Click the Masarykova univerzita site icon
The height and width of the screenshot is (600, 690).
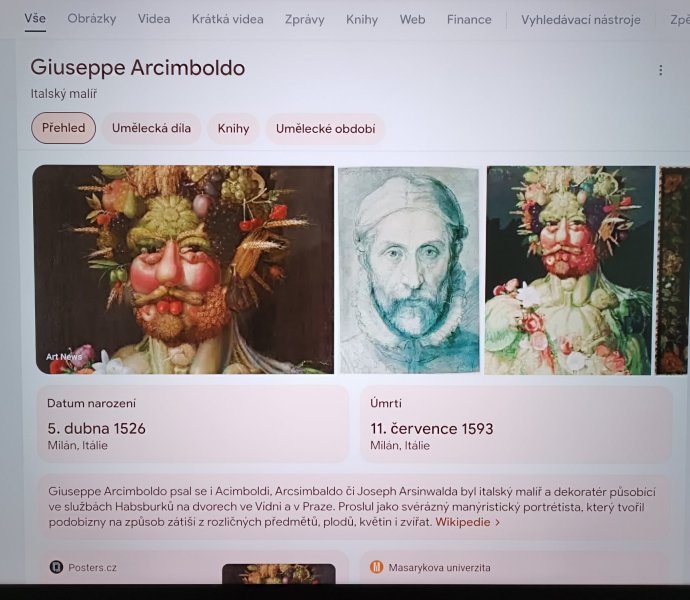point(376,567)
